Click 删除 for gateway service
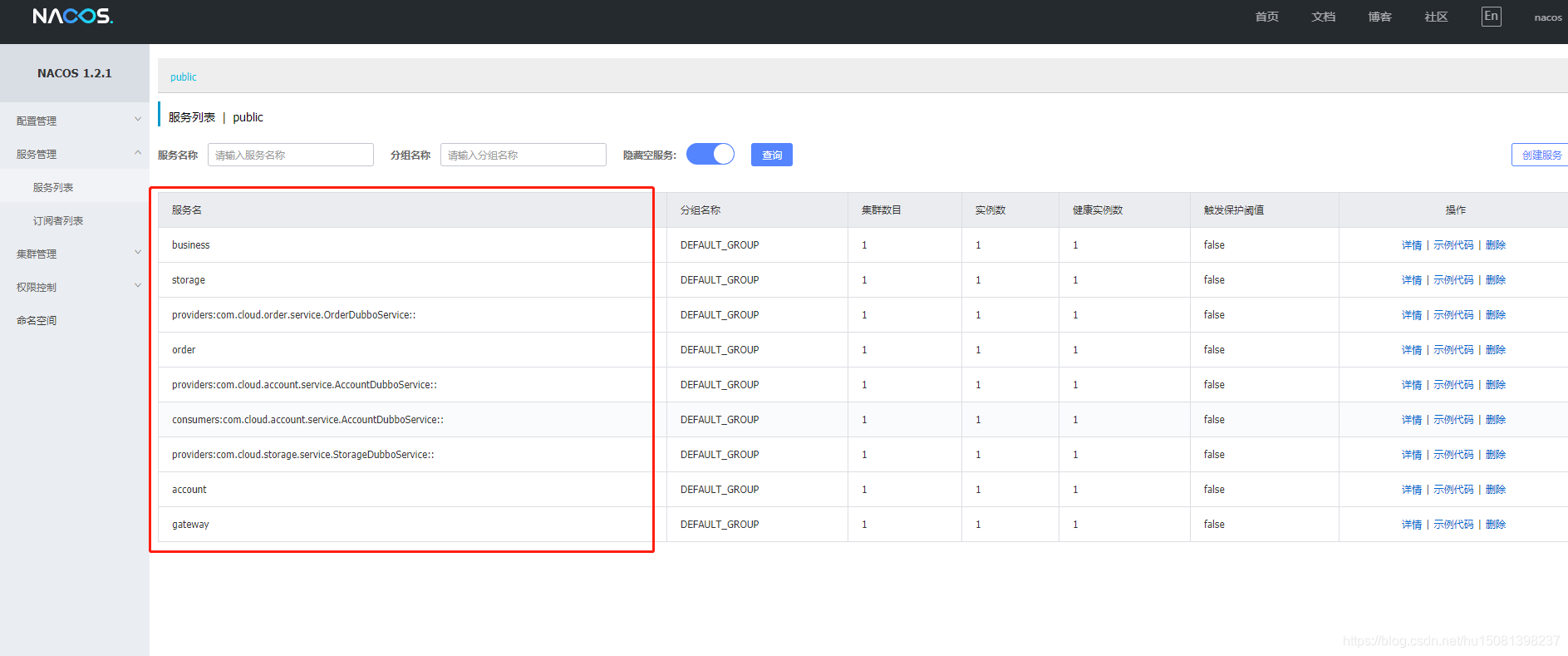The height and width of the screenshot is (656, 1568). point(1496,525)
